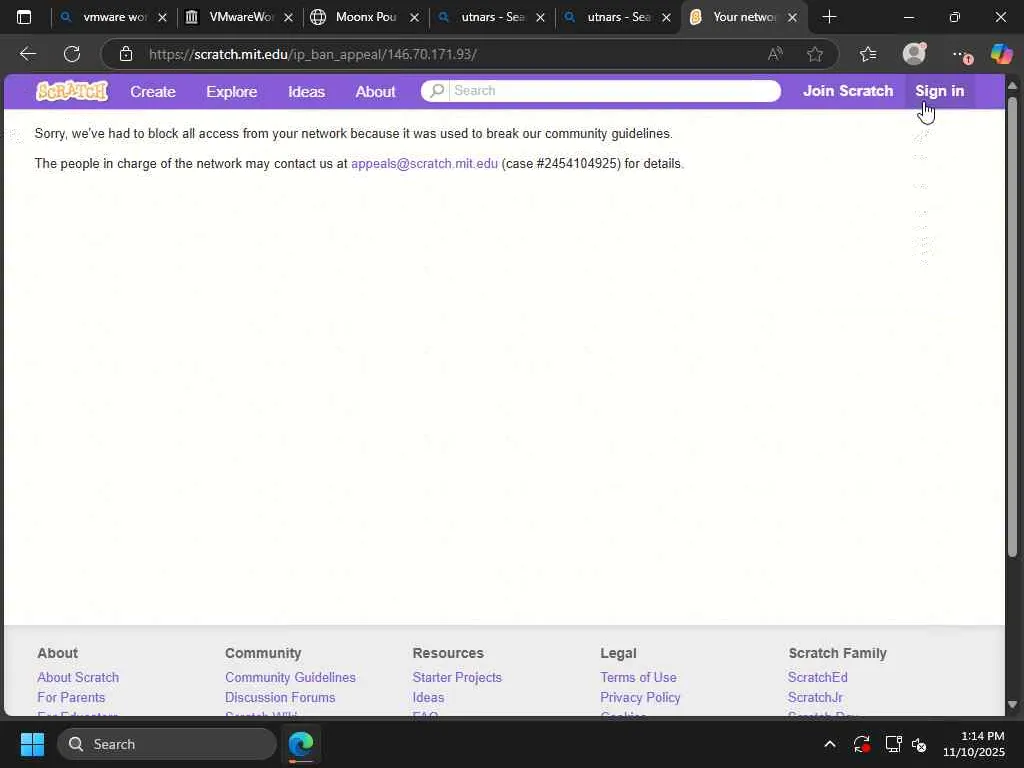Open Community Guidelines footer link
Image resolution: width=1024 pixels, height=768 pixels.
click(x=291, y=677)
